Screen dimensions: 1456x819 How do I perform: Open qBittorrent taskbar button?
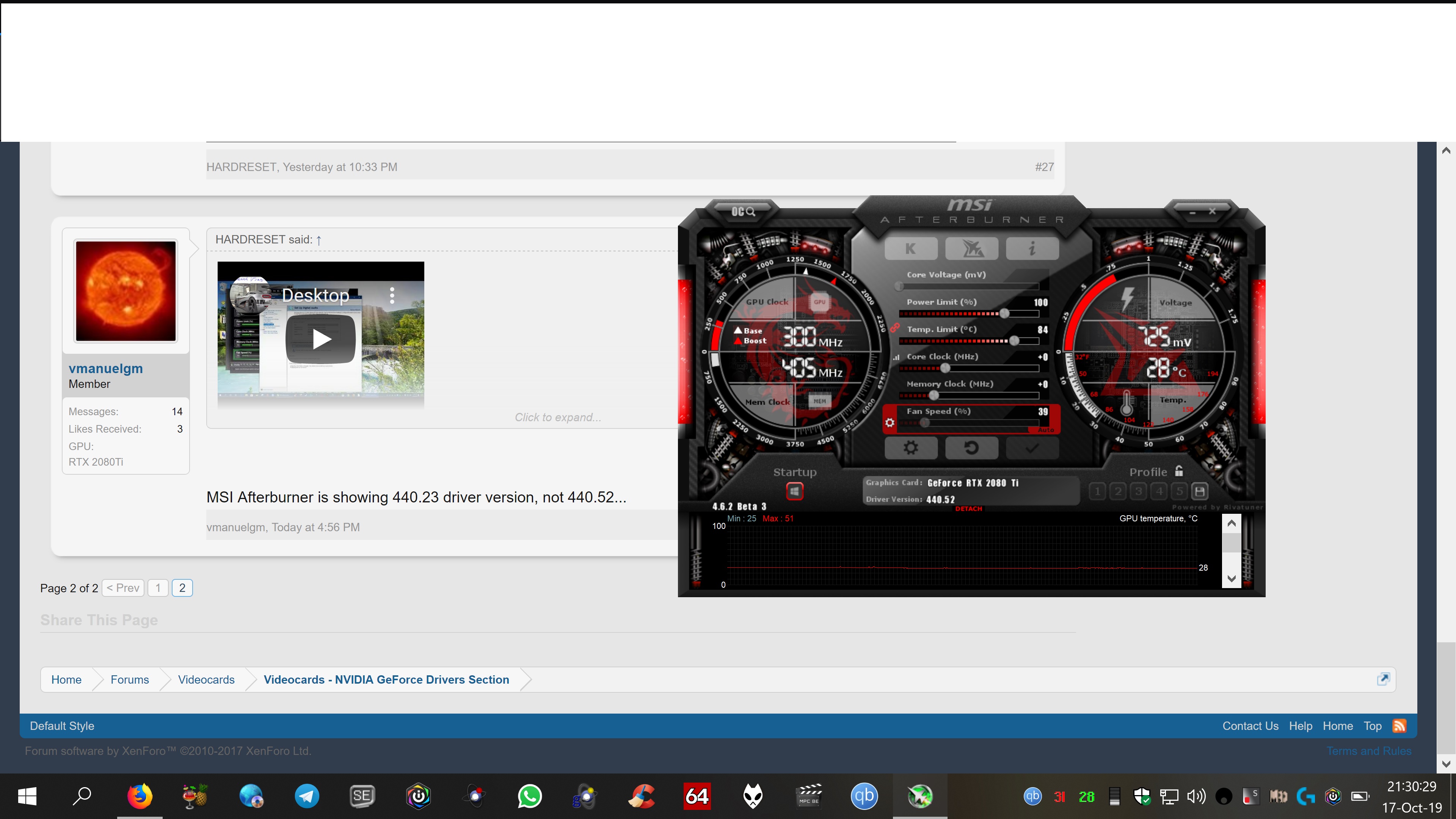click(x=864, y=796)
